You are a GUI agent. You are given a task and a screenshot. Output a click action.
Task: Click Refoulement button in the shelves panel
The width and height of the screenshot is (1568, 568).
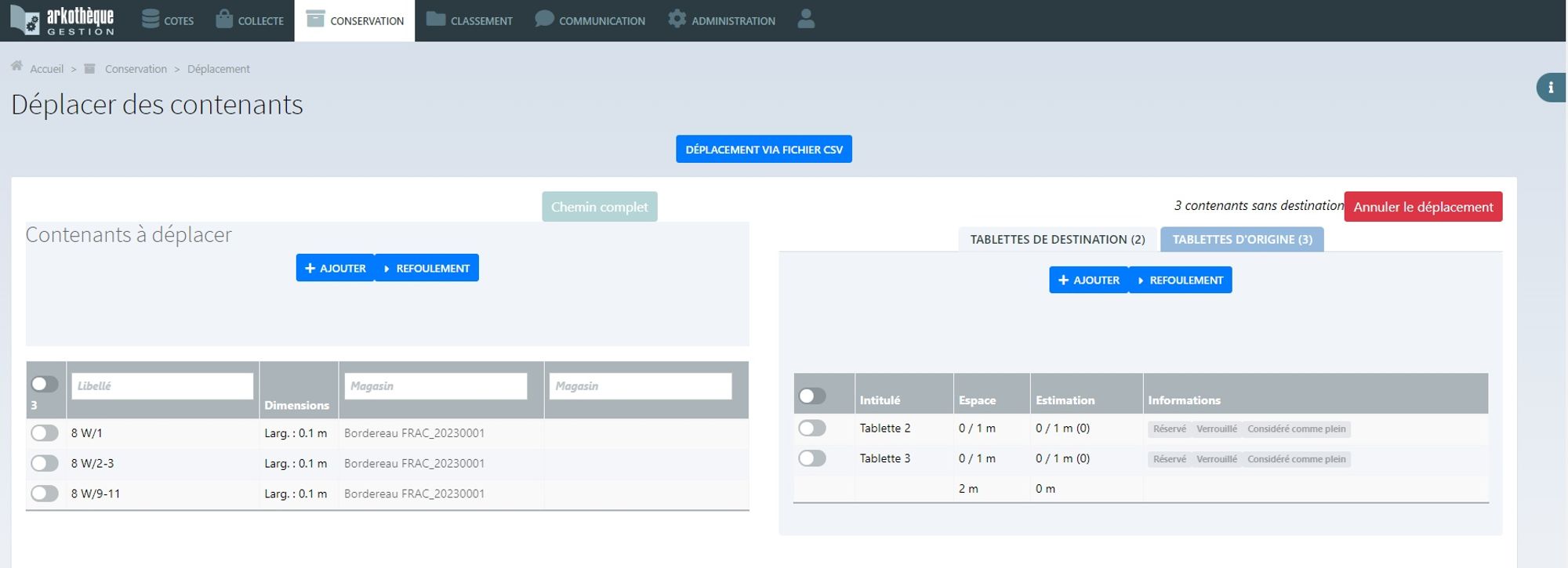click(1180, 280)
